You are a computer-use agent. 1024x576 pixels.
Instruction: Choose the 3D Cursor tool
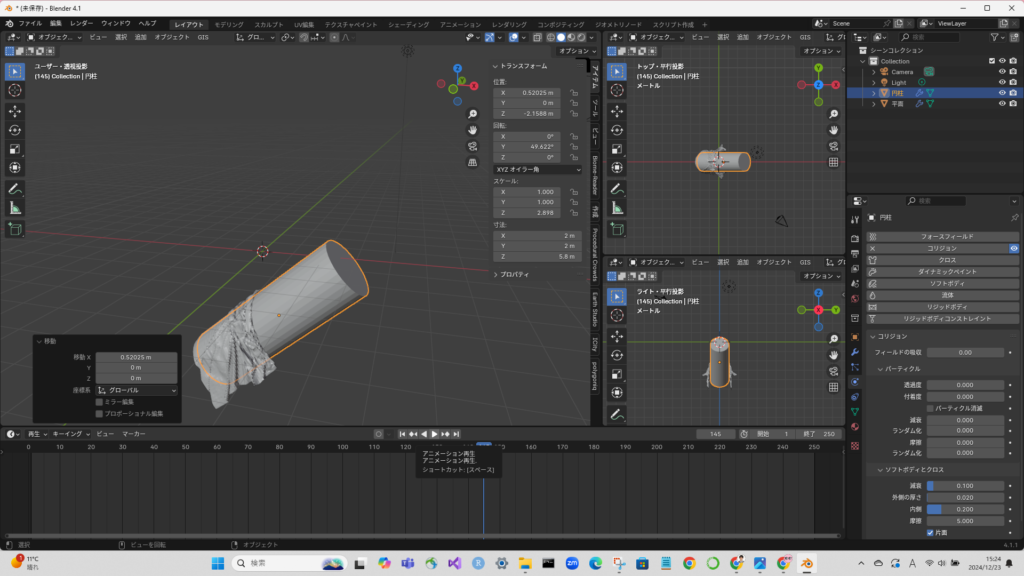15,90
